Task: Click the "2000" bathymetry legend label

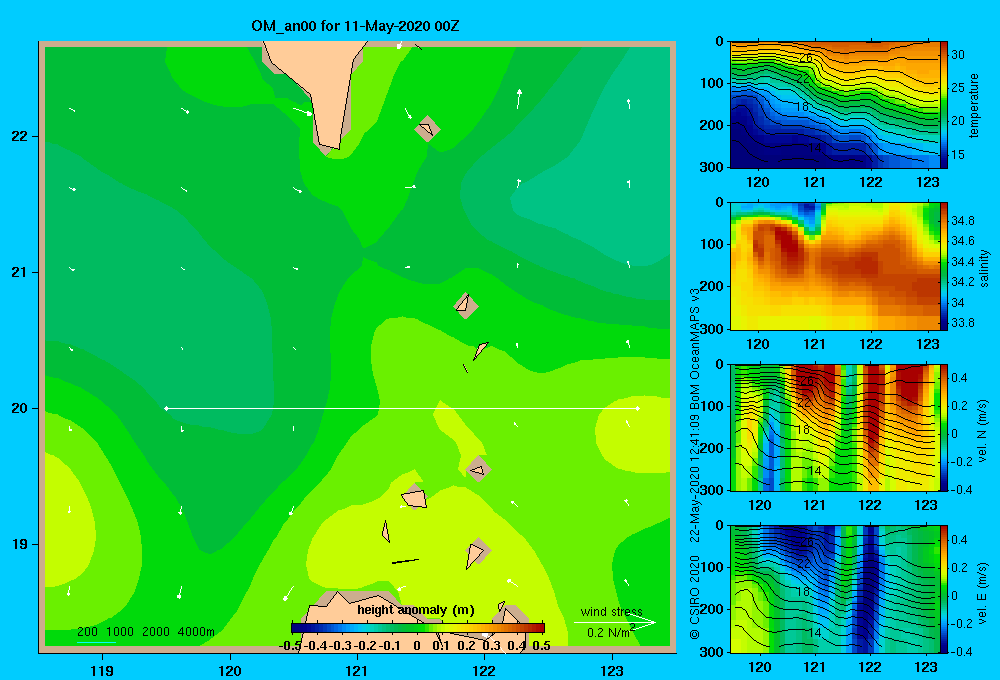Action: click(x=156, y=632)
